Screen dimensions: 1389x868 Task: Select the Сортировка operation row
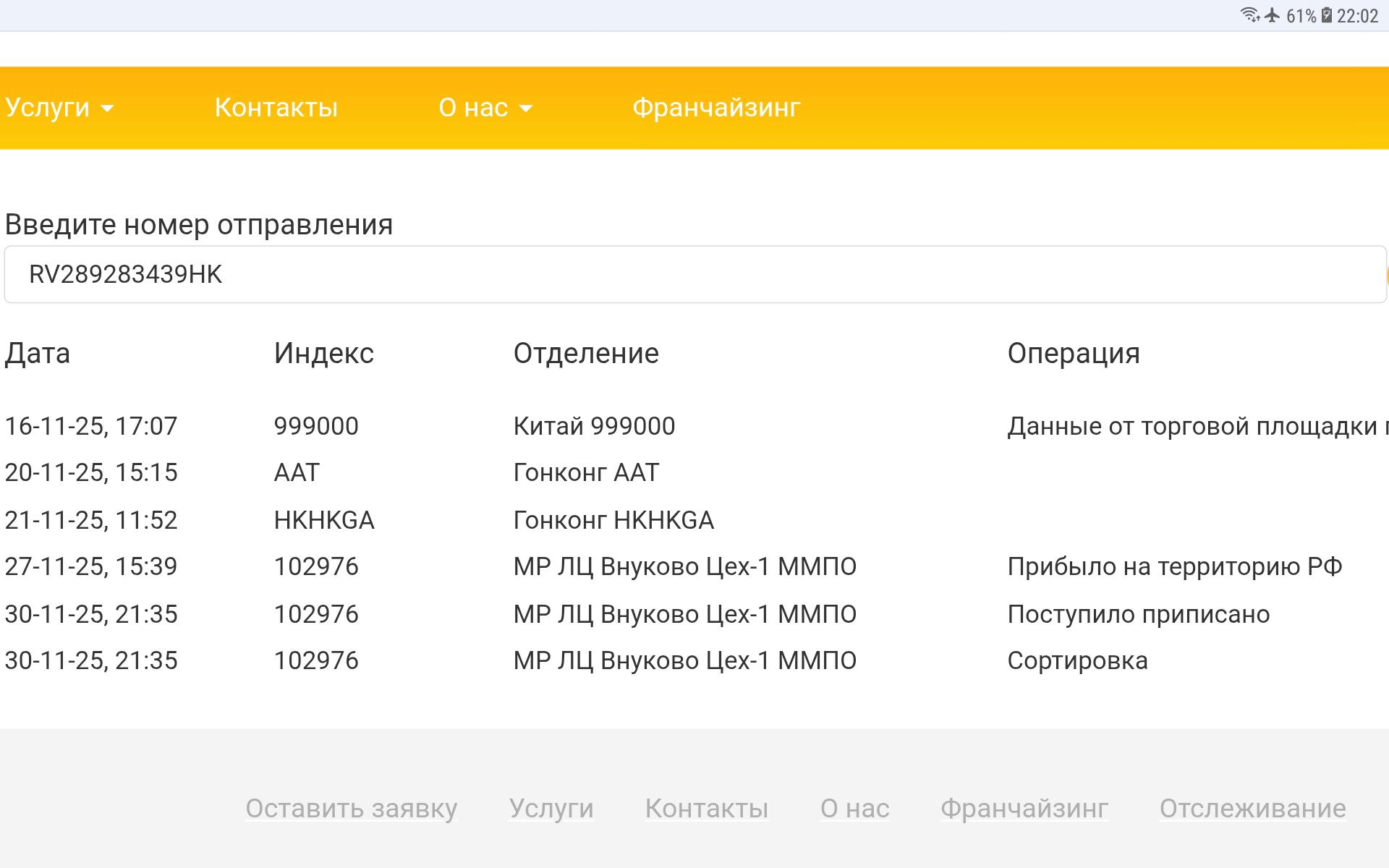coord(1077,660)
